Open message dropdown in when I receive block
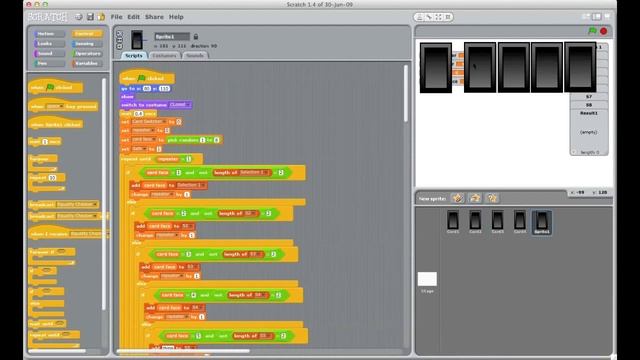640x360 pixels. 88,234
